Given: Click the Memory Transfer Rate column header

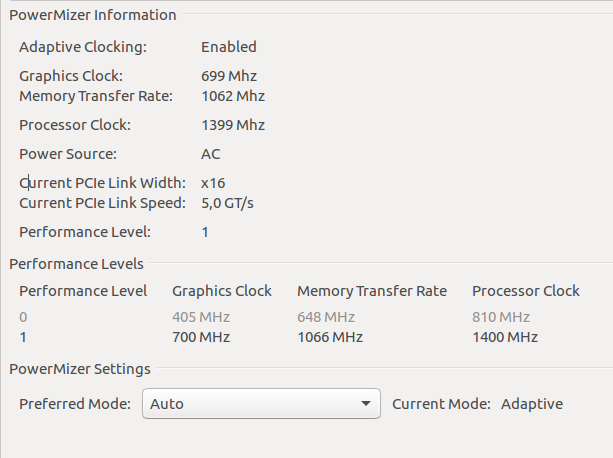Looking at the screenshot, I should tap(372, 291).
